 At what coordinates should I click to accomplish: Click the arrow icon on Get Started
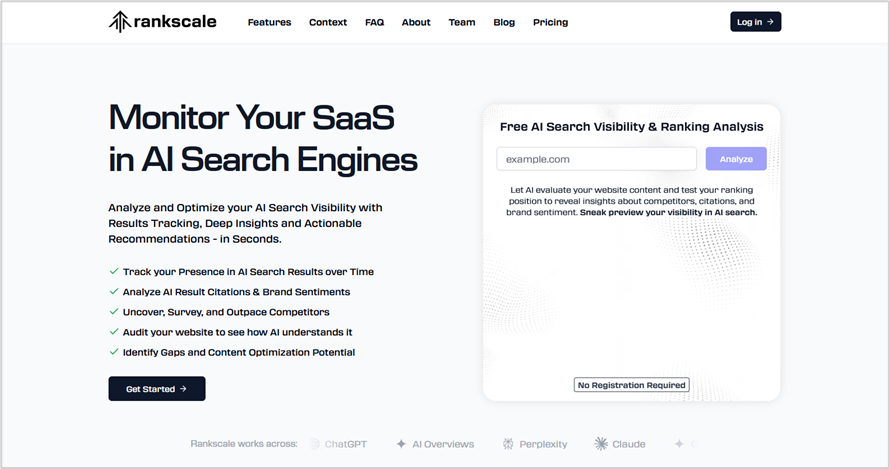(183, 389)
